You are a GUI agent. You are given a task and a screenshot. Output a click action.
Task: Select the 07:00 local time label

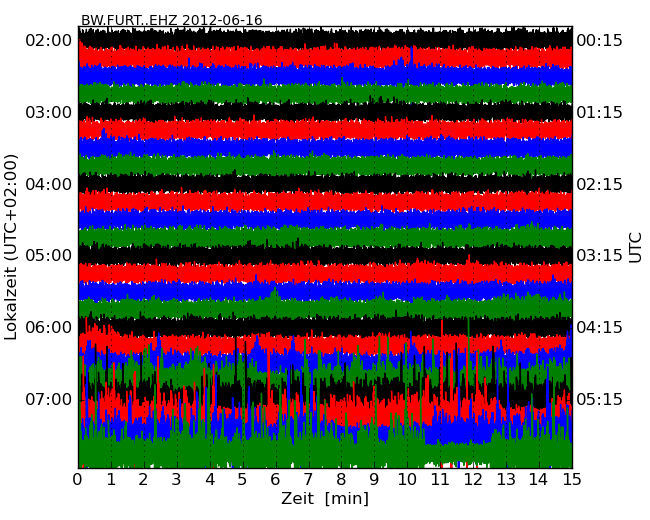tap(49, 399)
